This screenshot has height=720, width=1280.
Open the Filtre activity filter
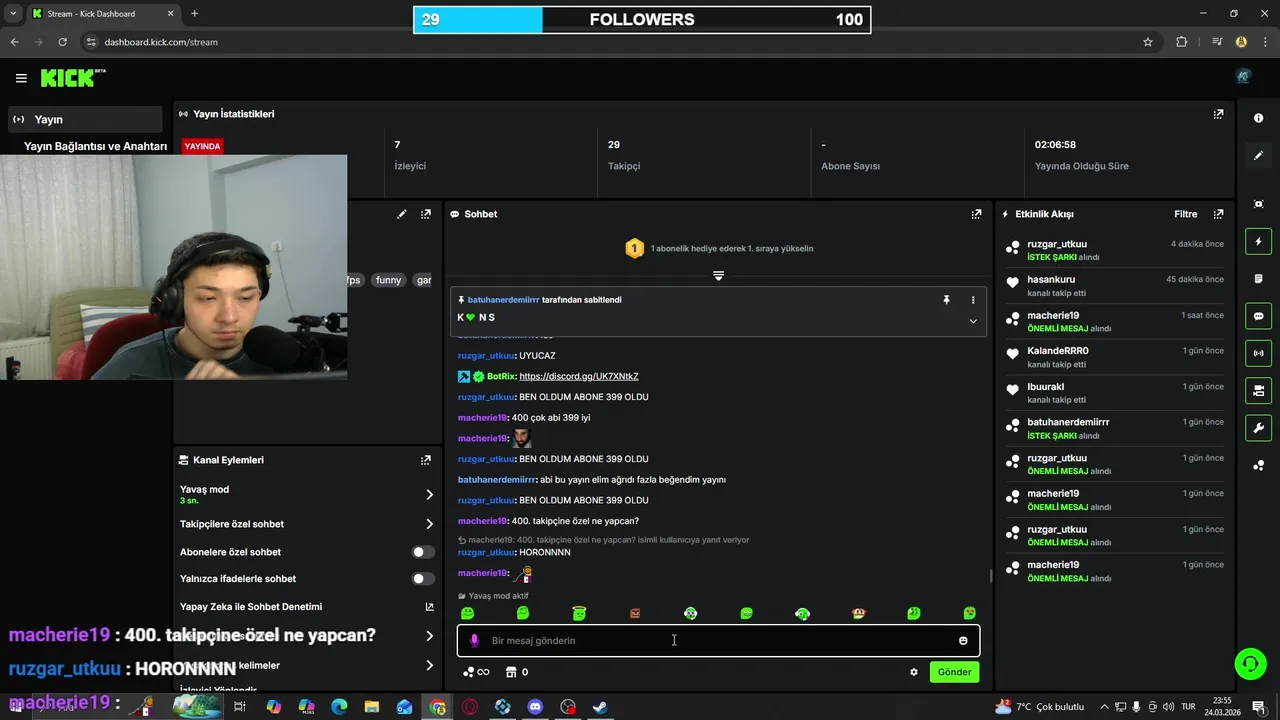tap(1185, 214)
